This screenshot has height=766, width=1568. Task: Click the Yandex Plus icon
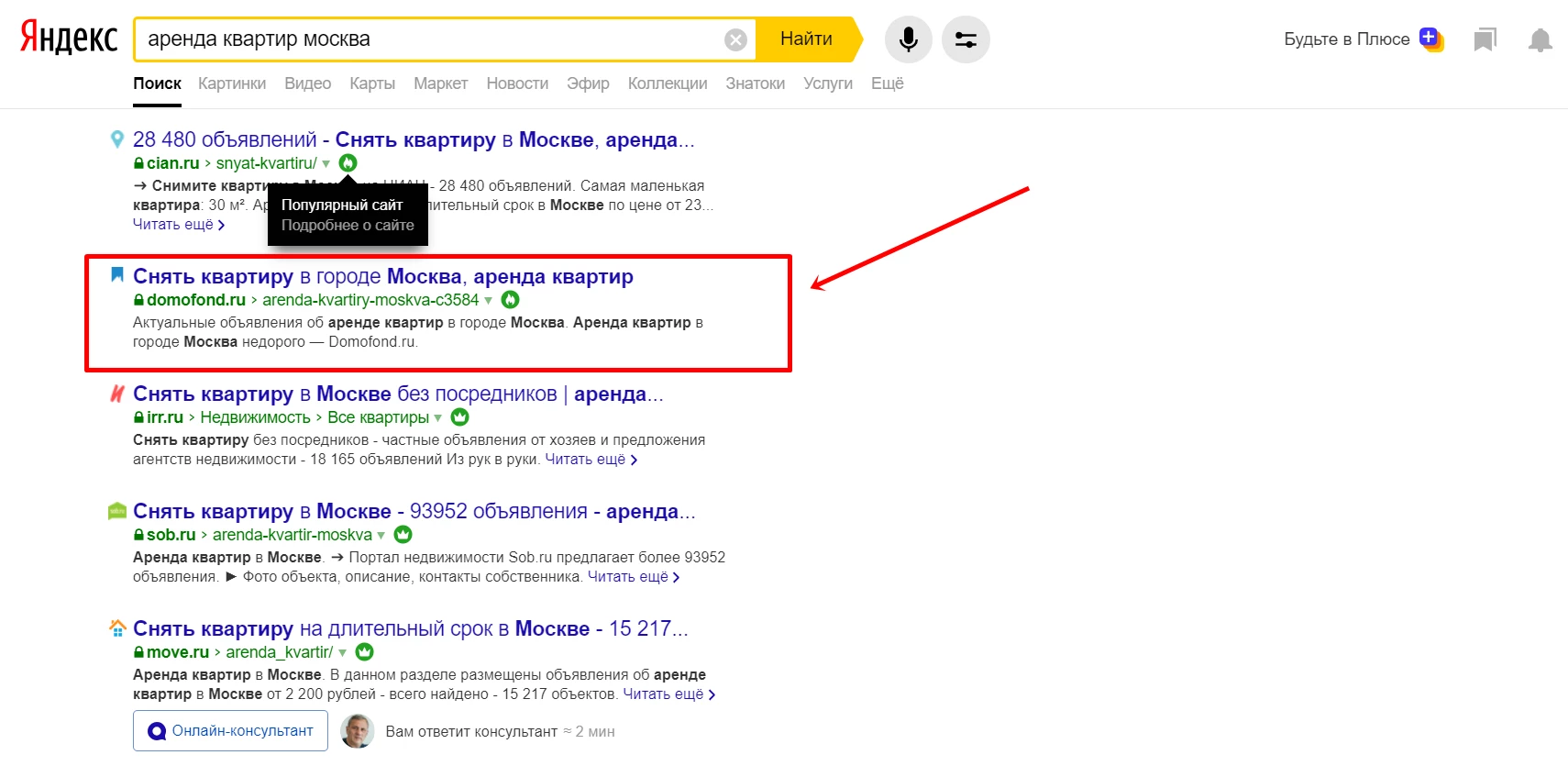click(x=1430, y=39)
